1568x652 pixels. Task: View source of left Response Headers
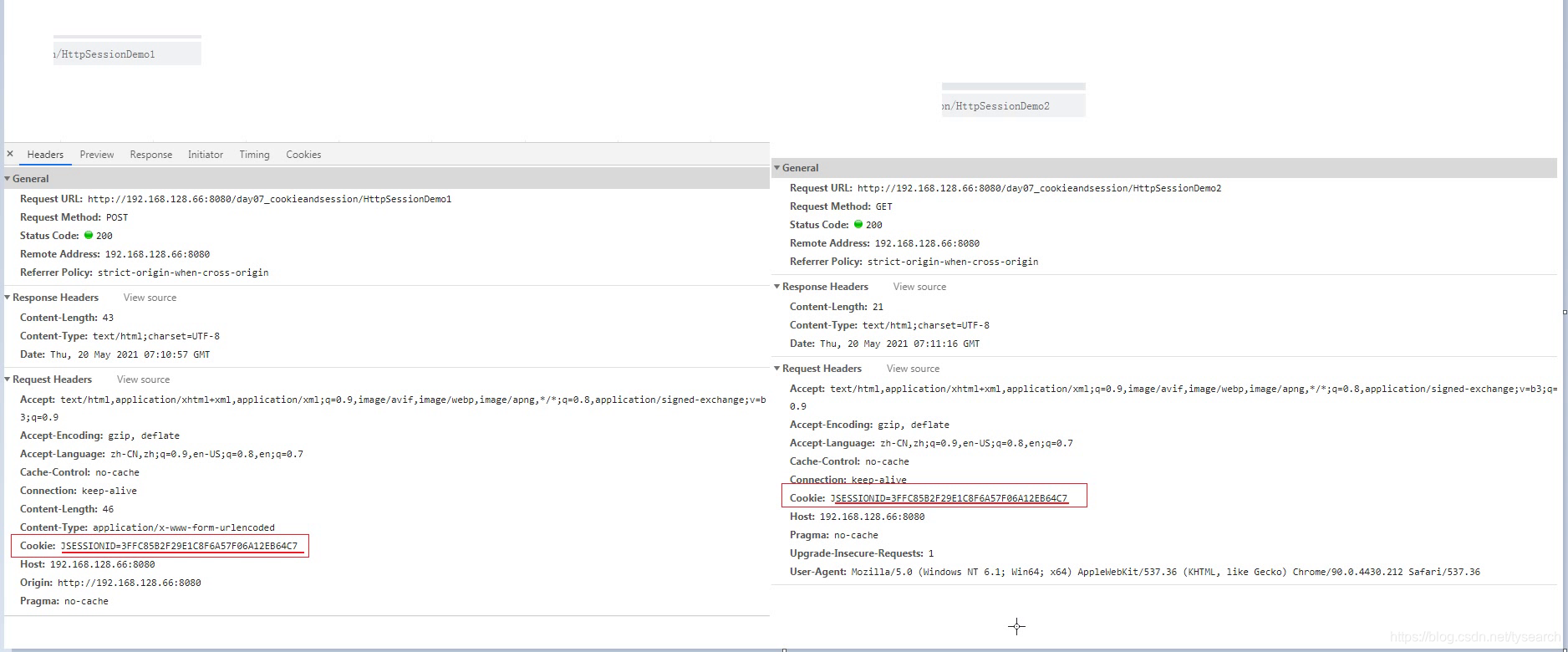click(x=150, y=298)
